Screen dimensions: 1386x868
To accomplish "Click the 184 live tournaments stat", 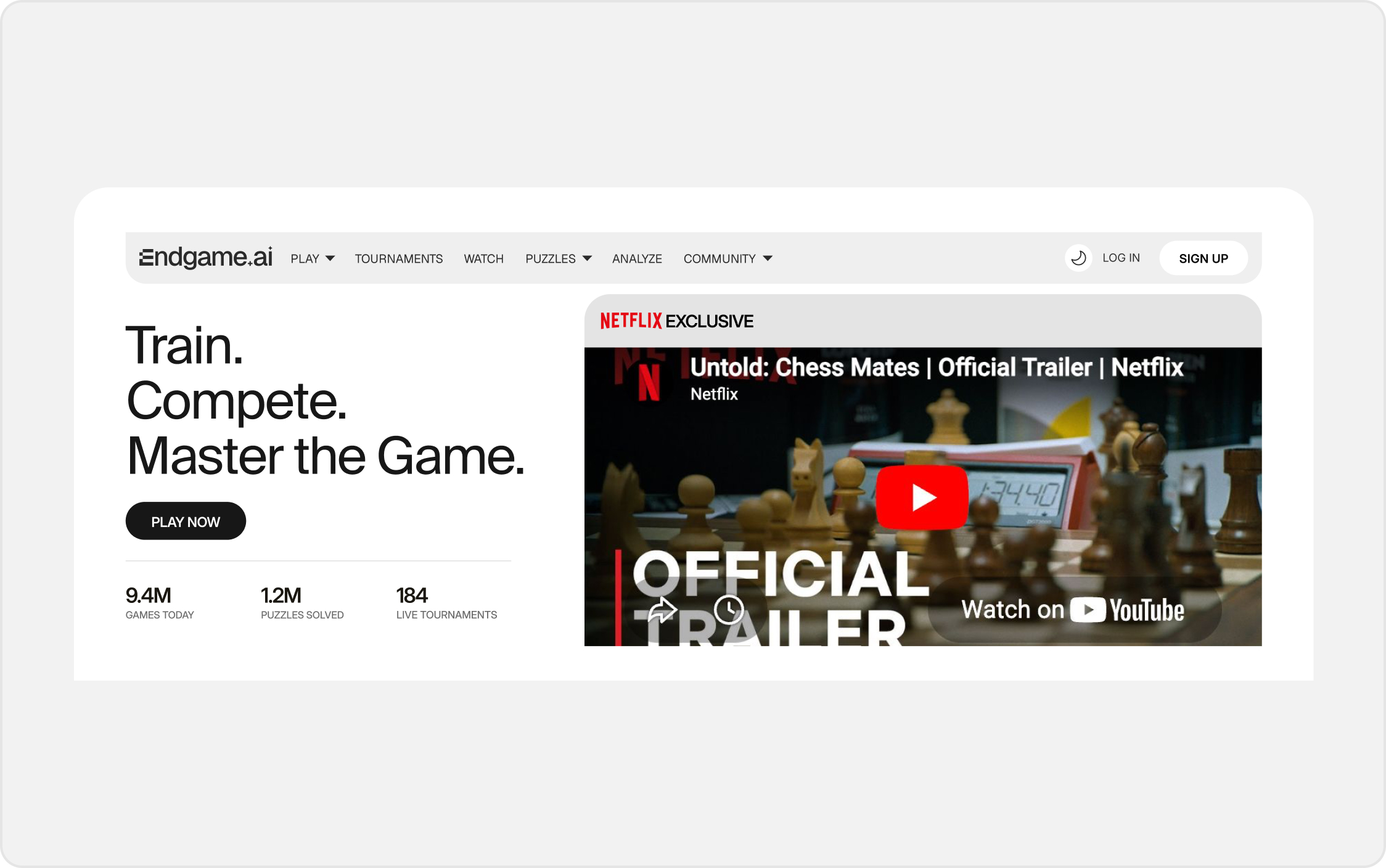I will pyautogui.click(x=446, y=602).
